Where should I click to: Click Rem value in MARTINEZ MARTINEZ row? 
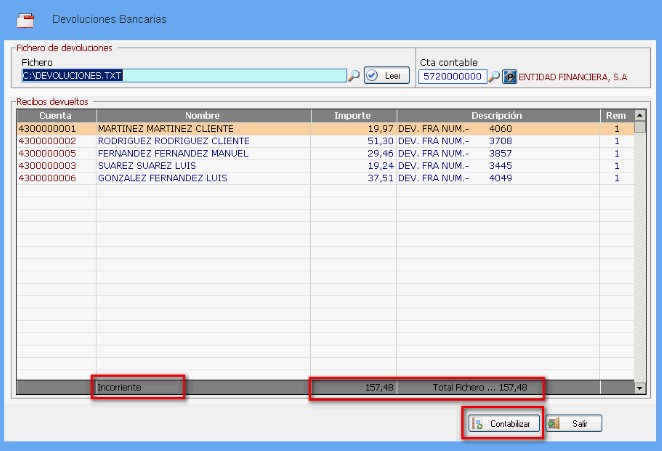tap(617, 128)
